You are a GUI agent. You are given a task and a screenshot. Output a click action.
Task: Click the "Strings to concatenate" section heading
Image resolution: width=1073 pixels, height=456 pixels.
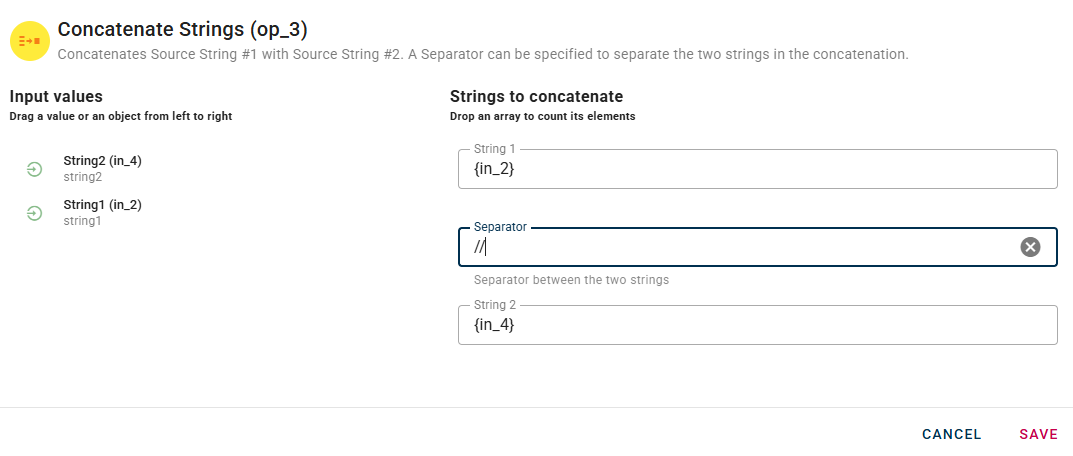(x=536, y=97)
